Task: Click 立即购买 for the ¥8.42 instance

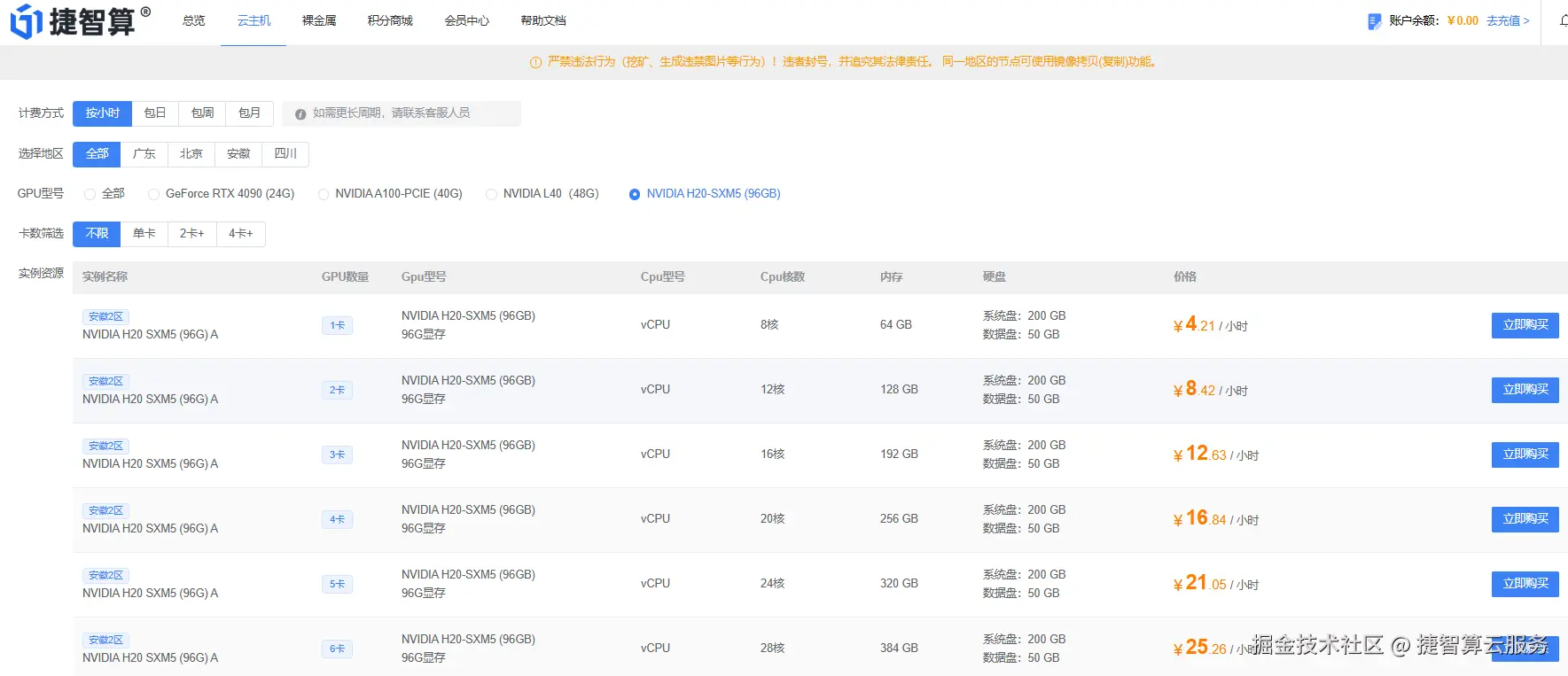Action: (1525, 390)
